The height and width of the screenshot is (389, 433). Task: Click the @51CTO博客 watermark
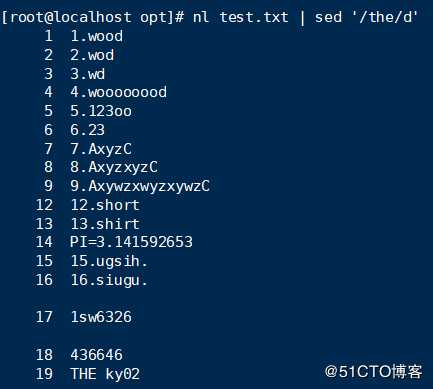[374, 371]
